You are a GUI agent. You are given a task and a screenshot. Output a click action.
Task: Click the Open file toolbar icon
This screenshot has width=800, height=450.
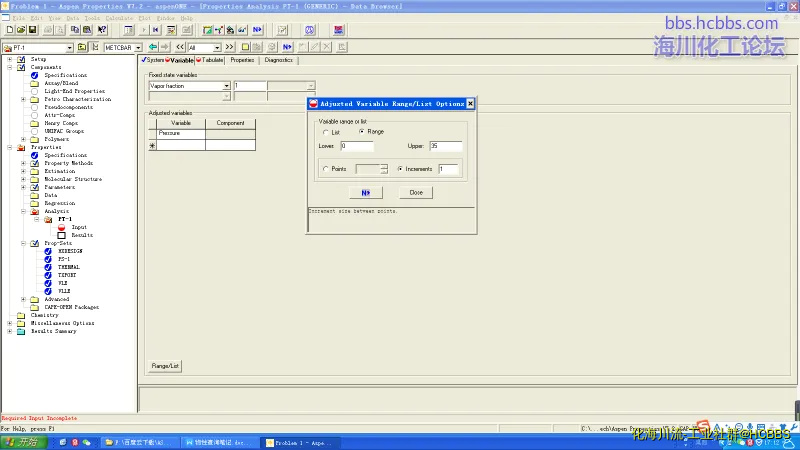(x=21, y=30)
